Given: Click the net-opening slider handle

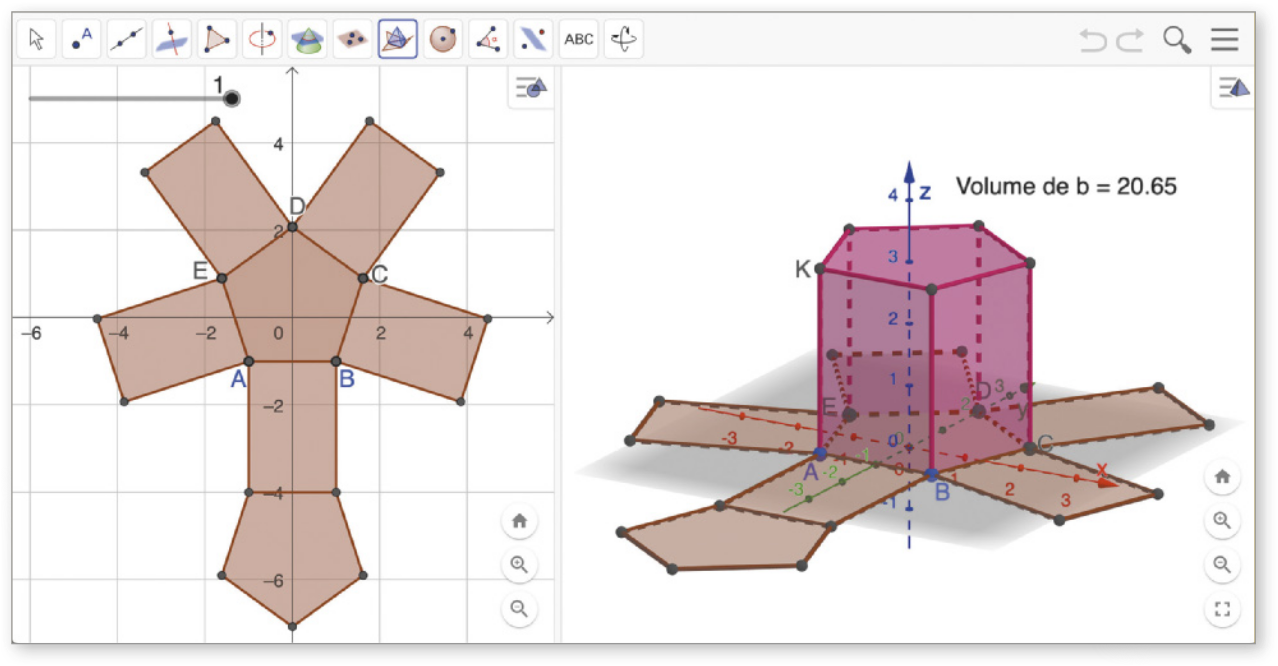Looking at the screenshot, I should 232,98.
